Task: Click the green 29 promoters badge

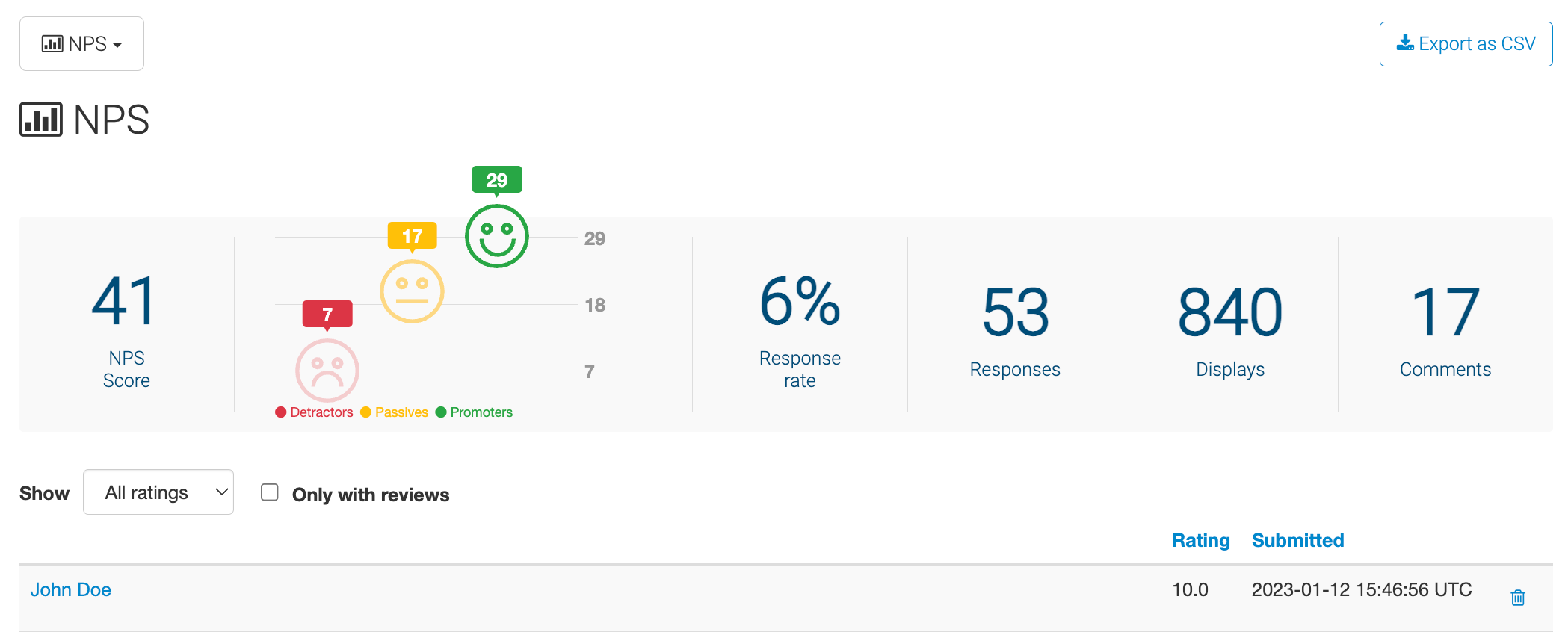Action: pyautogui.click(x=496, y=180)
